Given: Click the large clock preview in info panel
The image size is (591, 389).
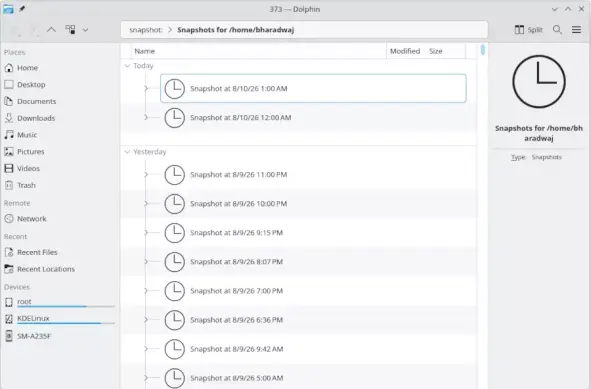Looking at the screenshot, I should click(539, 81).
